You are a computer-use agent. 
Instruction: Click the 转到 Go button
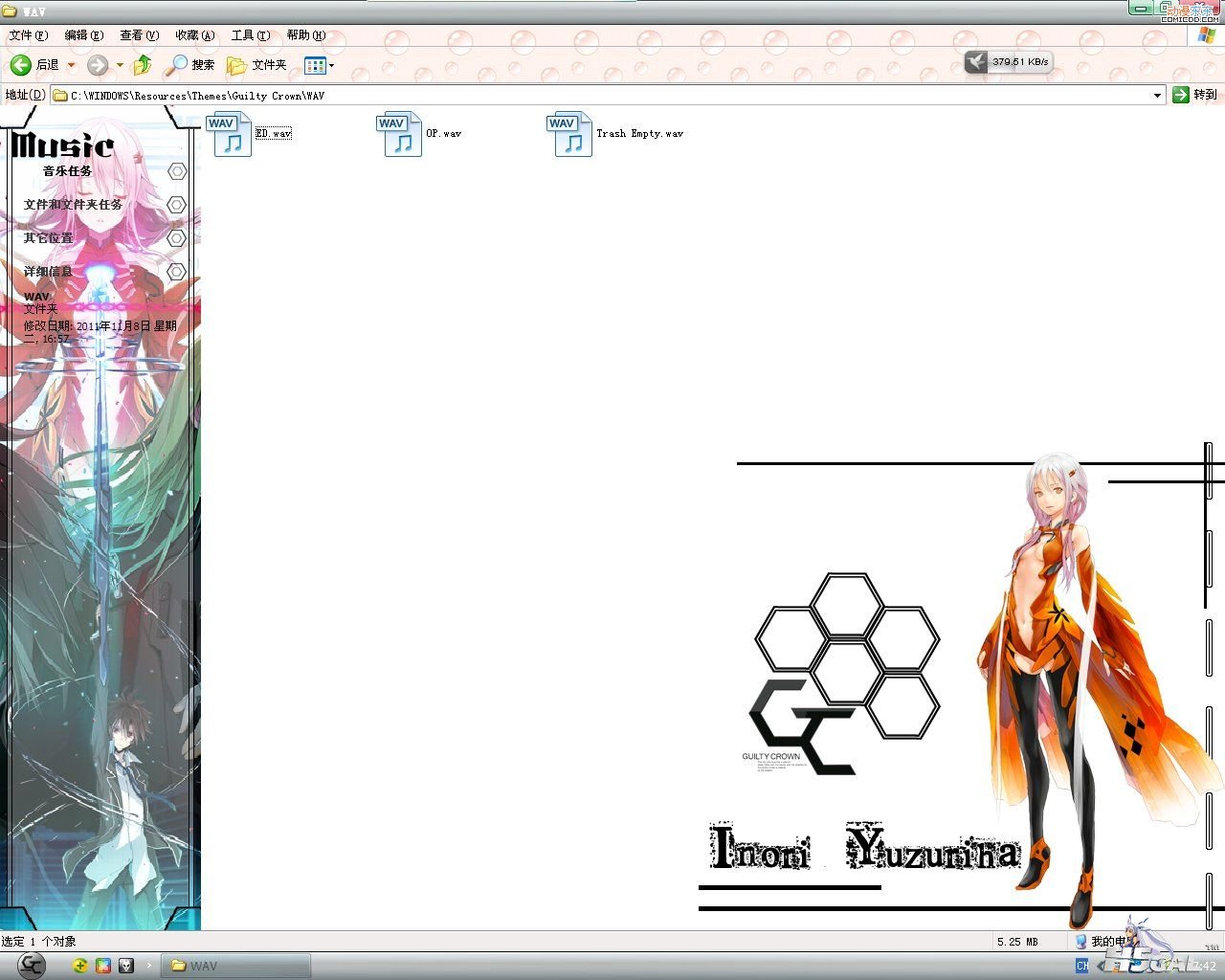click(1194, 95)
